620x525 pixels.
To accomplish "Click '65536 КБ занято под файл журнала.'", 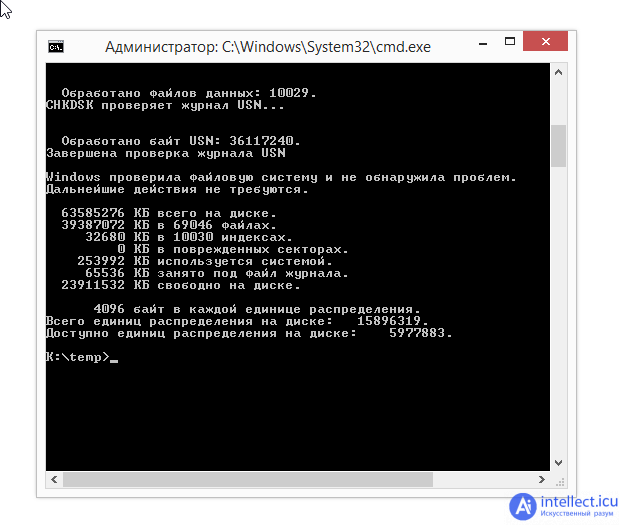I will 217,273.
